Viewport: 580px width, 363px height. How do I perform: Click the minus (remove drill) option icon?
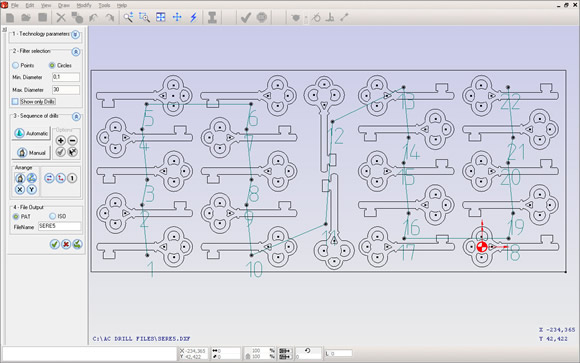(72, 140)
